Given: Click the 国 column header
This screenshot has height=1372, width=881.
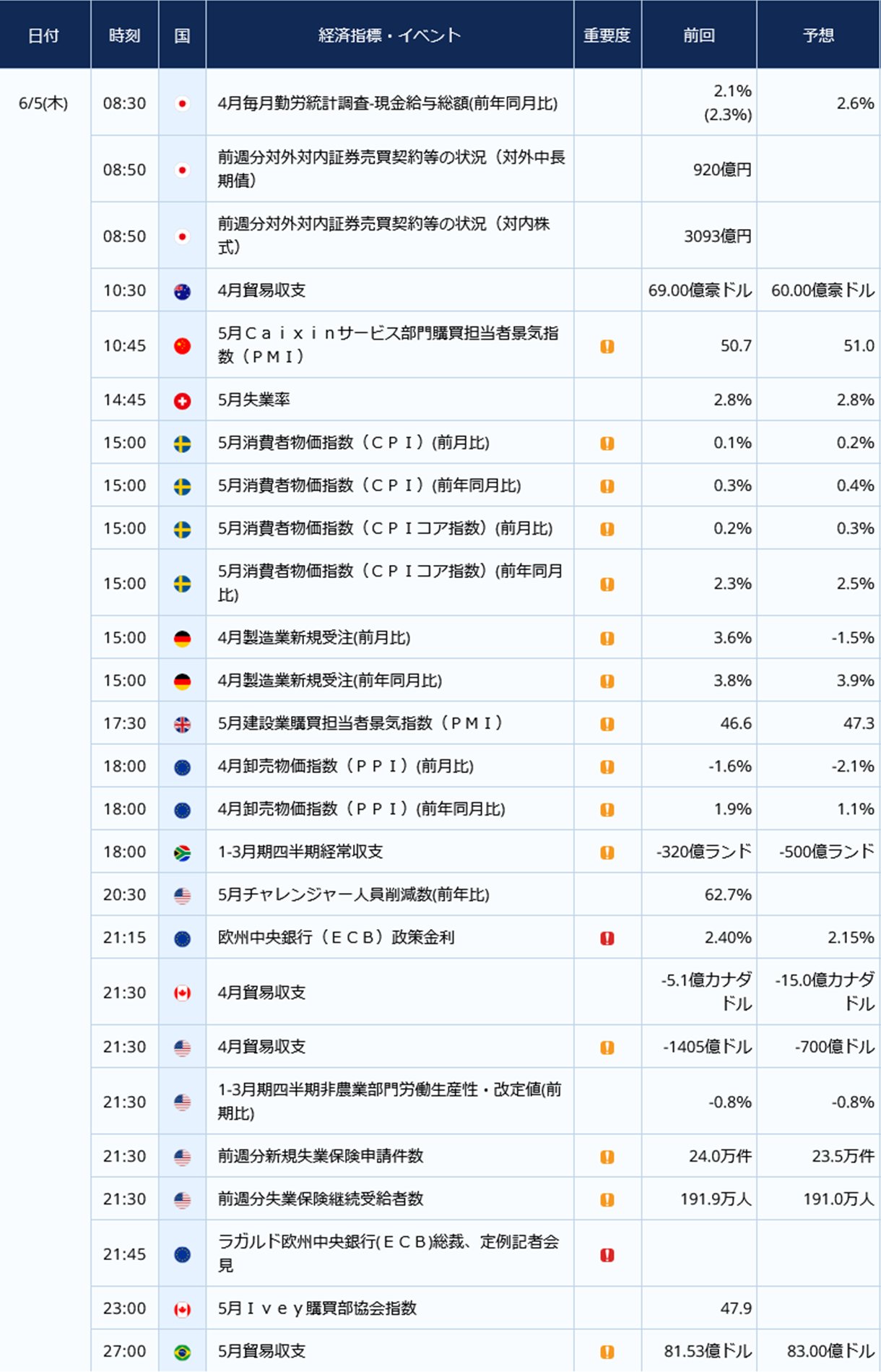Looking at the screenshot, I should 182,35.
